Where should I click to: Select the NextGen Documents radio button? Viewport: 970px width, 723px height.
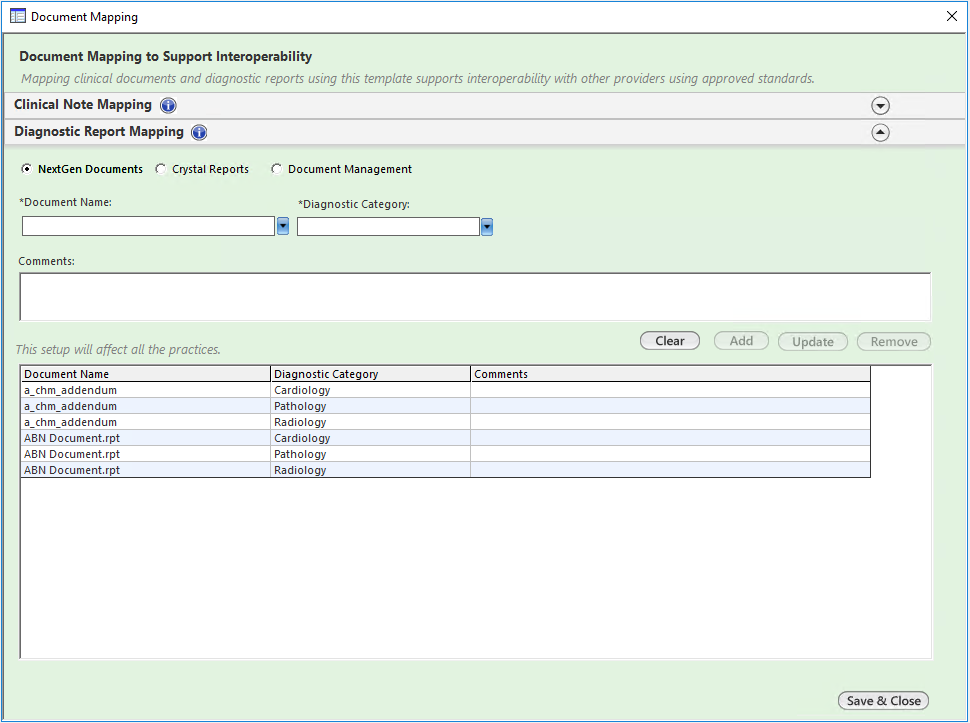click(27, 169)
